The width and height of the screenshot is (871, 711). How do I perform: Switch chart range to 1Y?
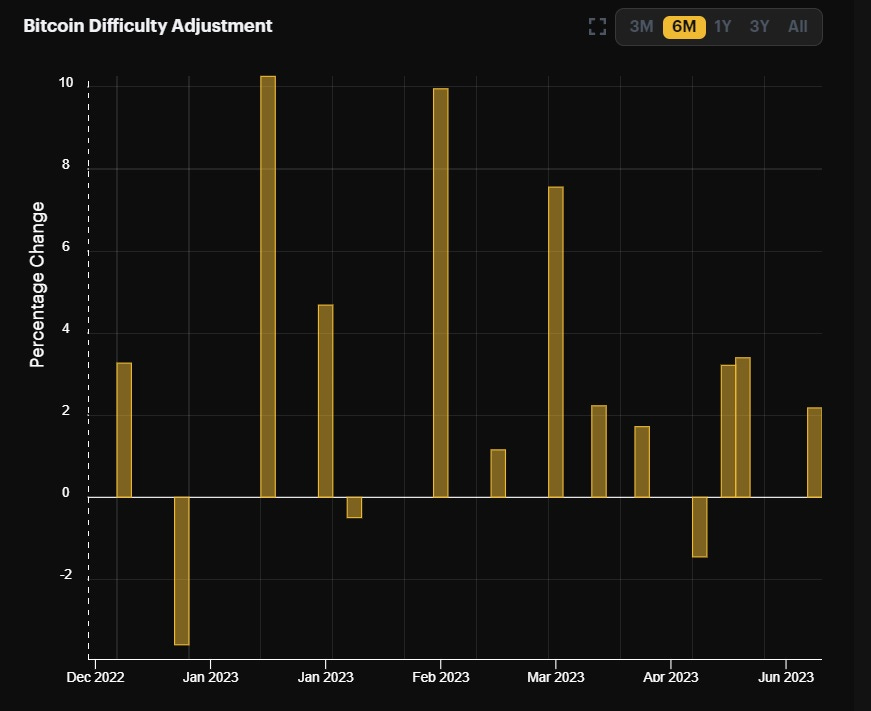(722, 26)
